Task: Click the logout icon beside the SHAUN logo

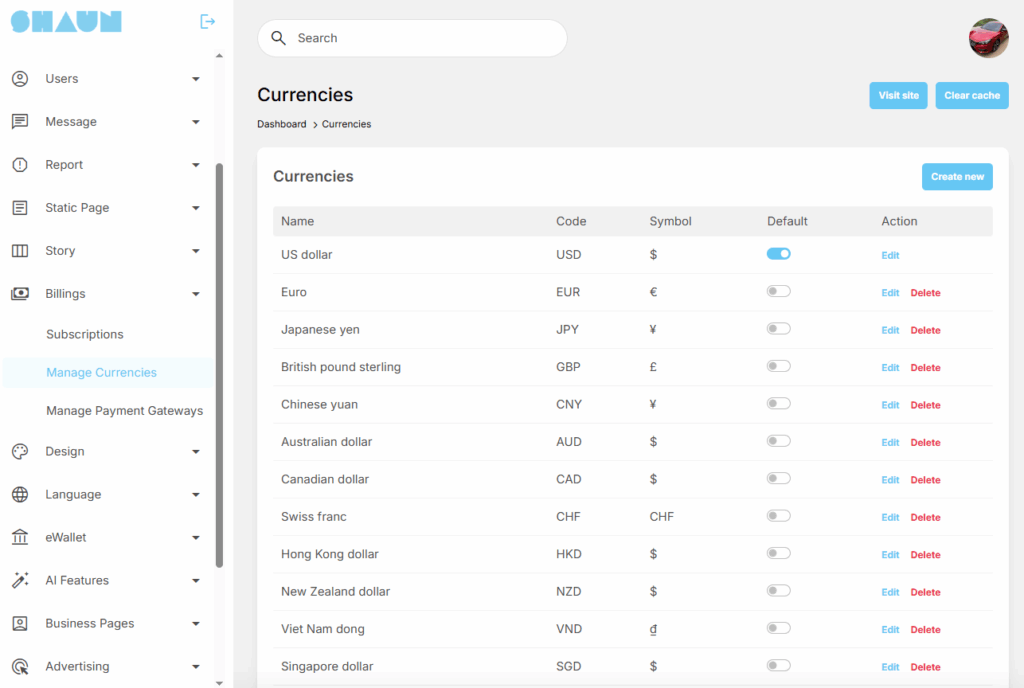Action: coord(207,21)
